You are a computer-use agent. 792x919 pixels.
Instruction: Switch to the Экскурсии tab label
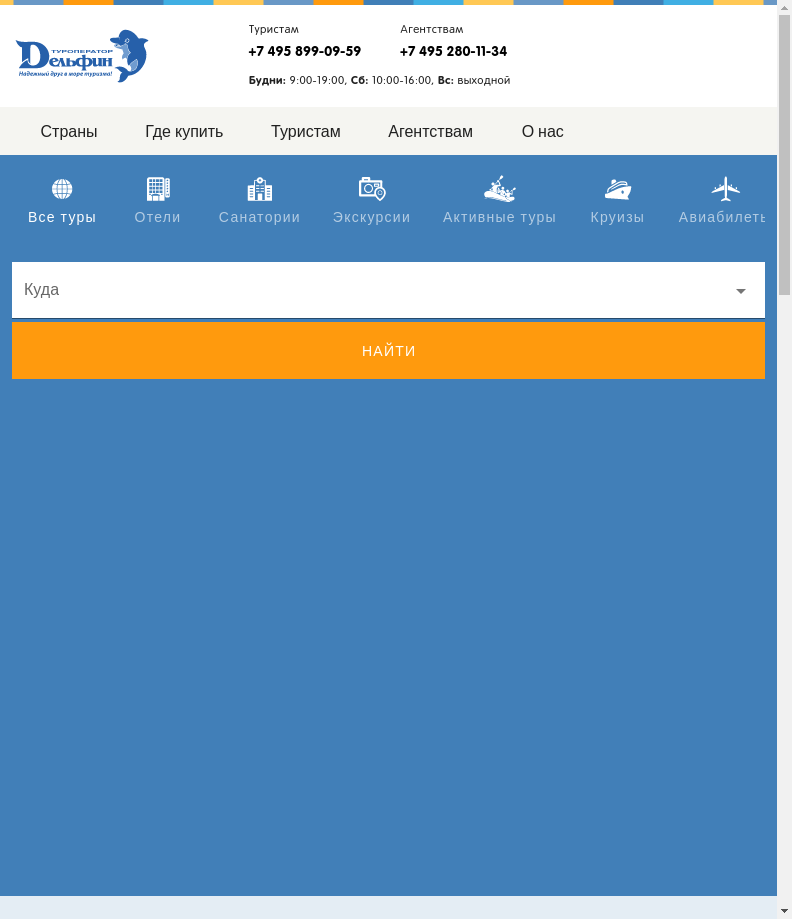372,217
